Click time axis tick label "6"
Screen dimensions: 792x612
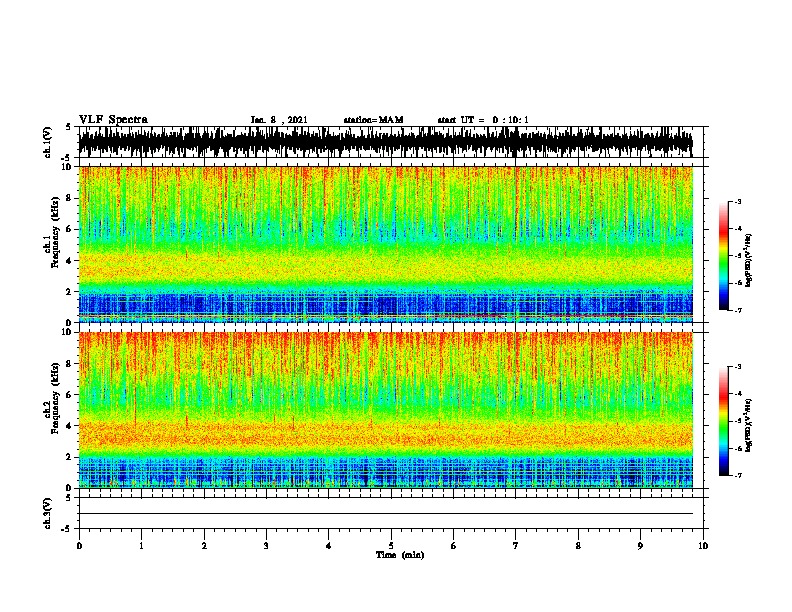tap(454, 546)
